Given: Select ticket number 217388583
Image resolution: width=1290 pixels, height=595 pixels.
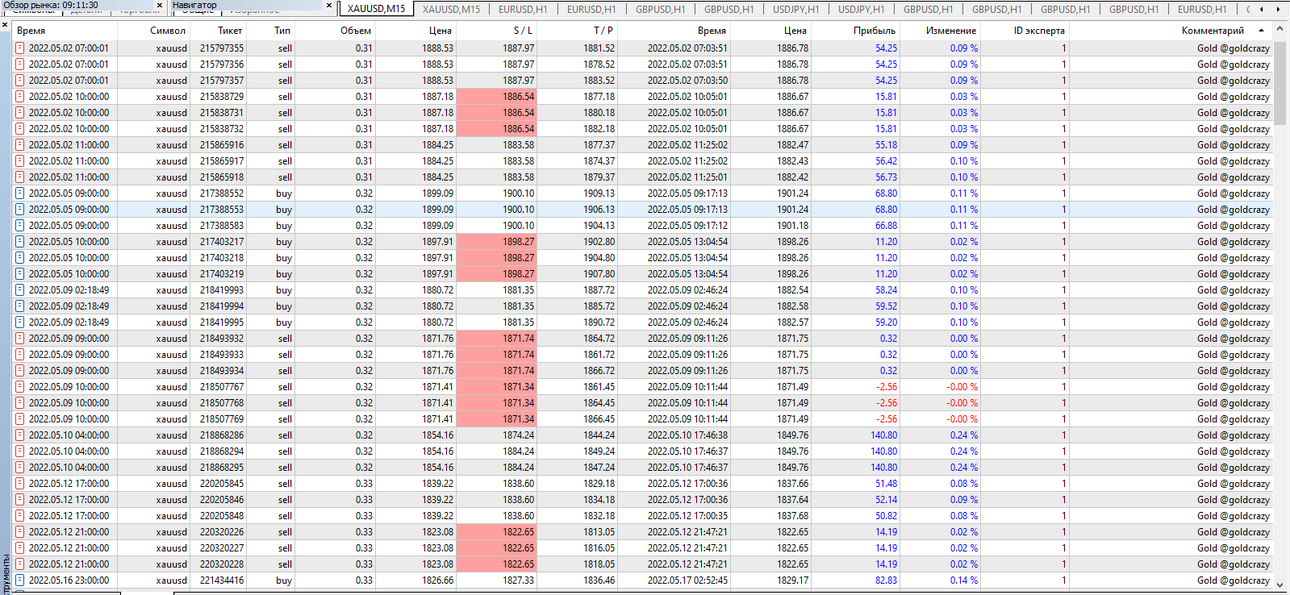Looking at the screenshot, I should point(222,226).
